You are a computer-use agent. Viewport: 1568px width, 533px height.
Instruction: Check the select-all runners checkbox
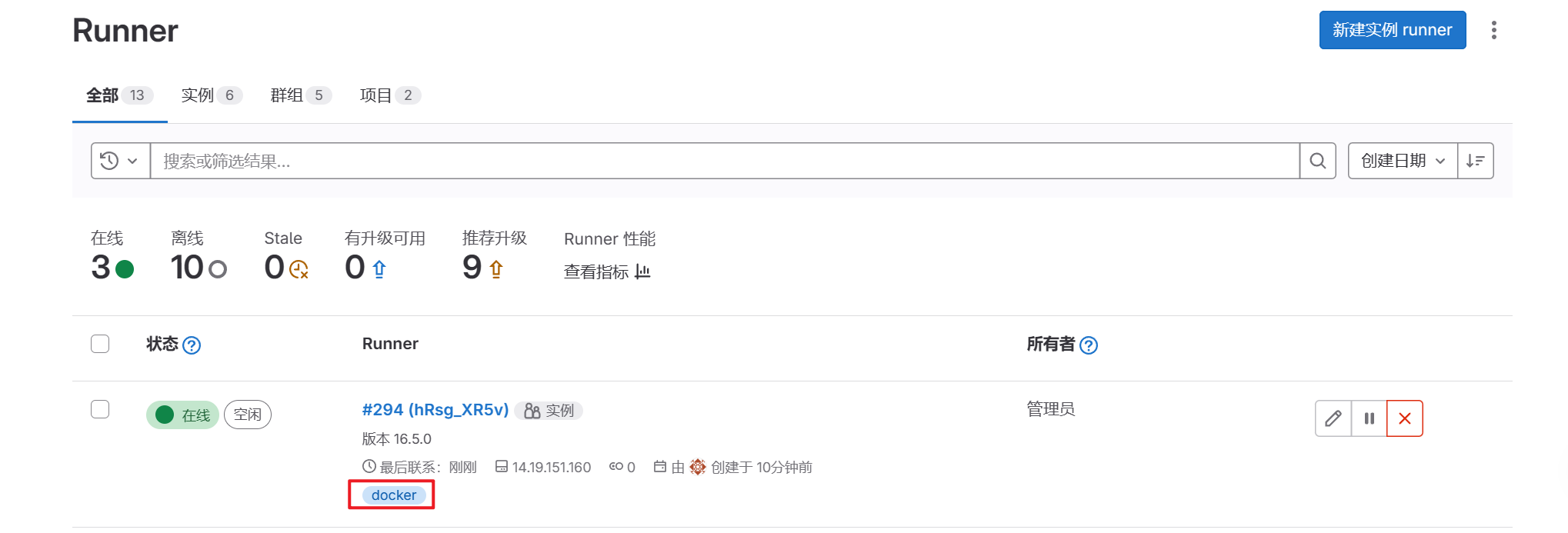100,344
